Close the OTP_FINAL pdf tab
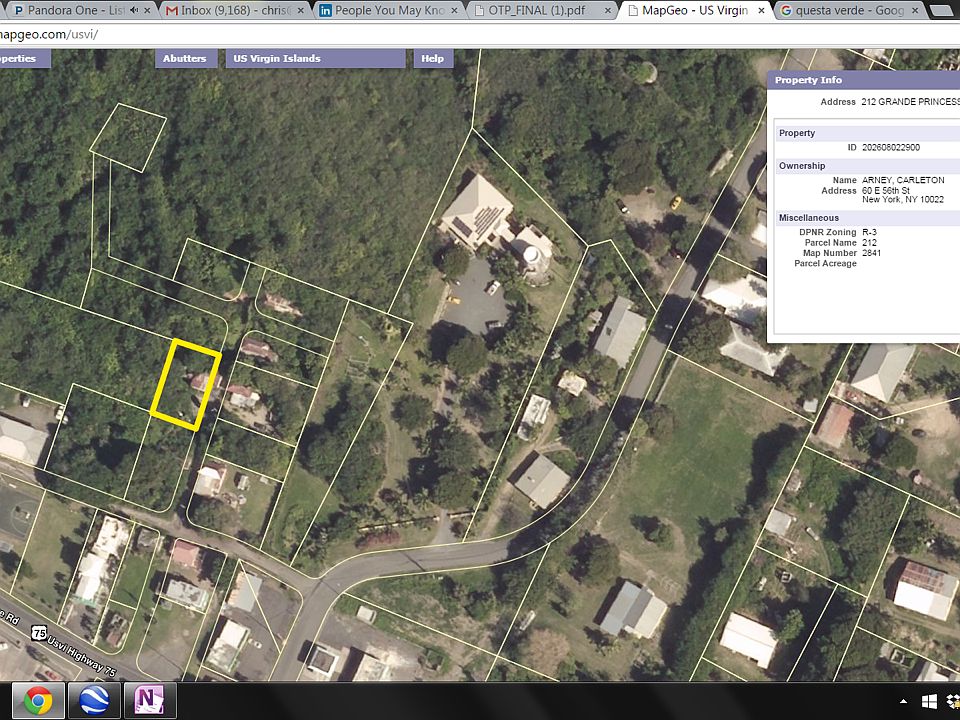This screenshot has width=960, height=720. (607, 10)
